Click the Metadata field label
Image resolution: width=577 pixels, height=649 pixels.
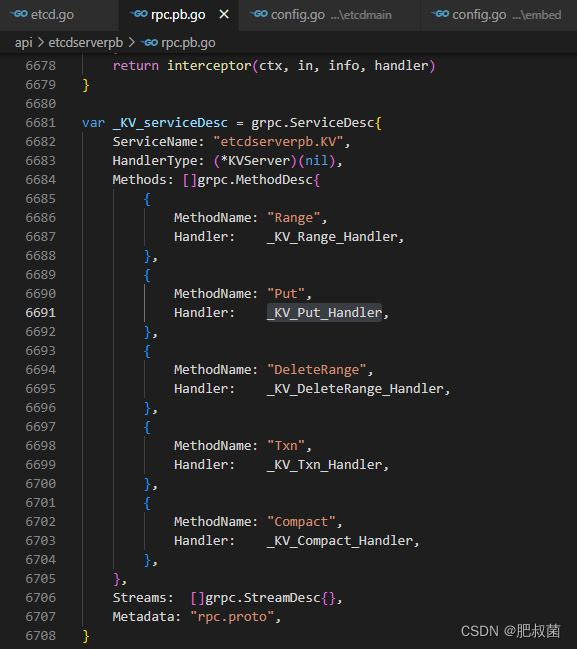143,617
